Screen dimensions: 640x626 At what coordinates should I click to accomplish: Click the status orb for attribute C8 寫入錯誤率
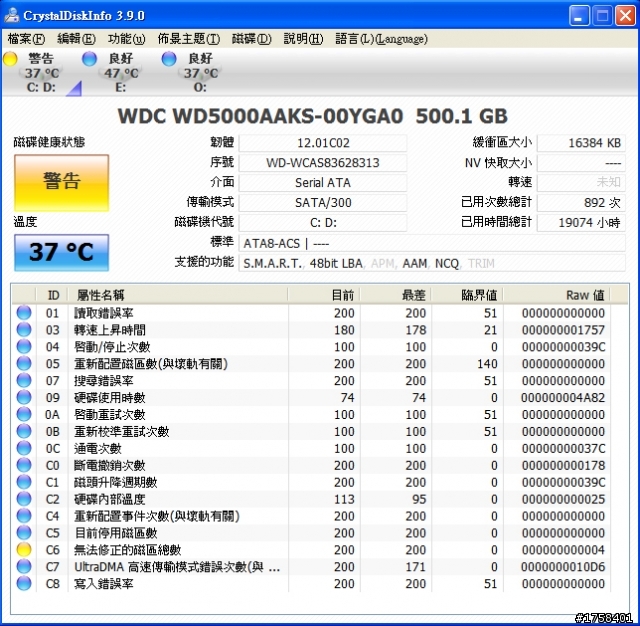click(x=24, y=584)
